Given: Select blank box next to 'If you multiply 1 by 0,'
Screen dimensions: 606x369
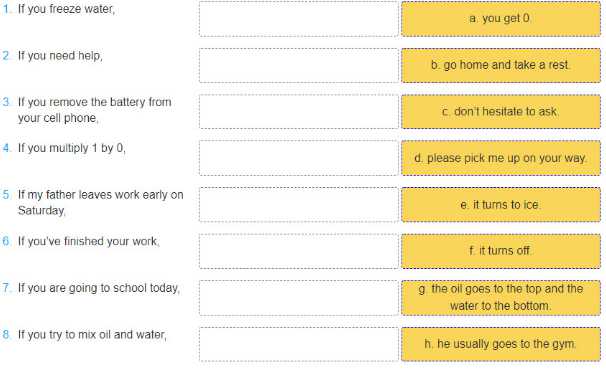Looking at the screenshot, I should pos(299,158).
